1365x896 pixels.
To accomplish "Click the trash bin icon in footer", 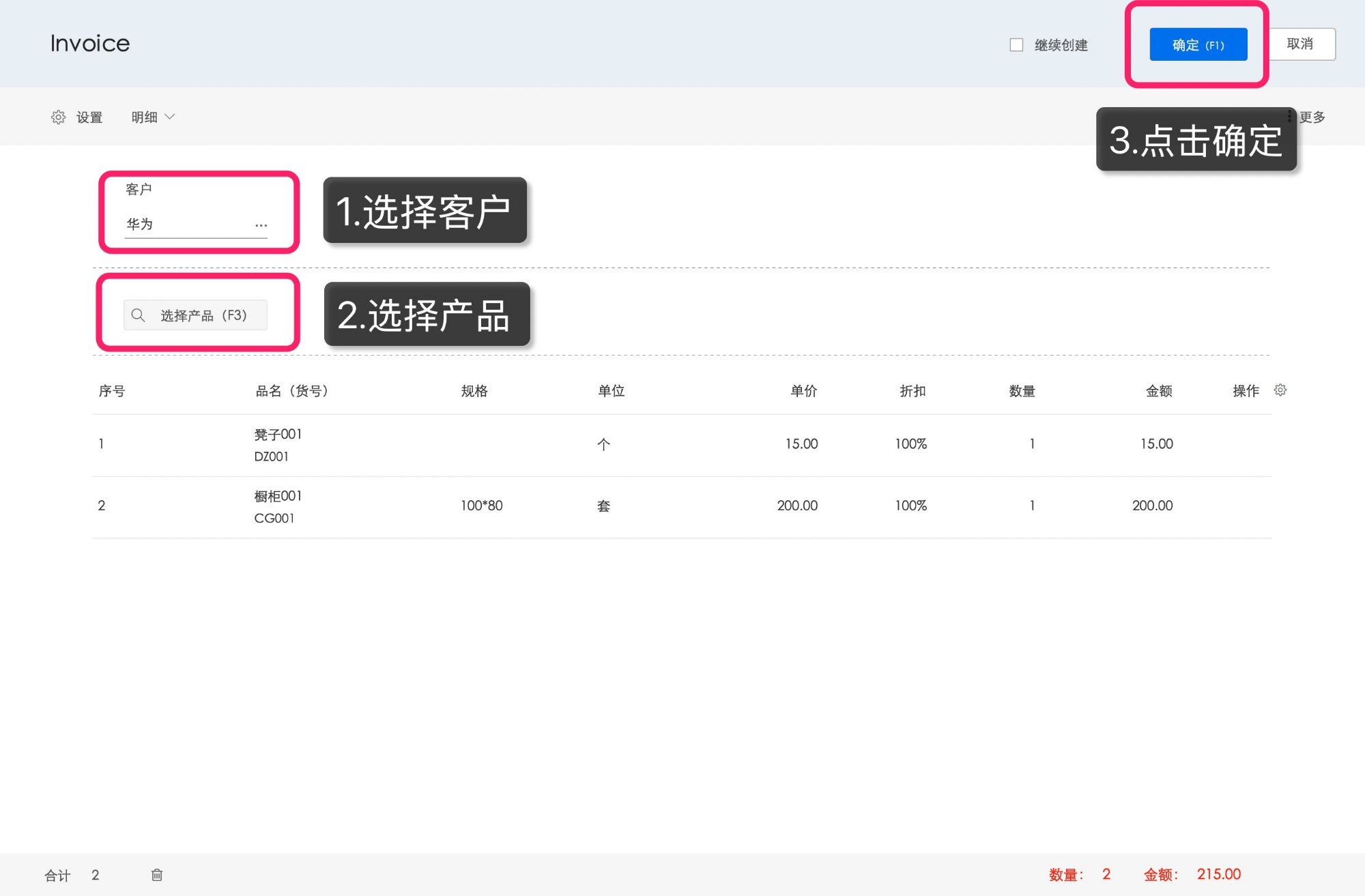I will pos(157,875).
